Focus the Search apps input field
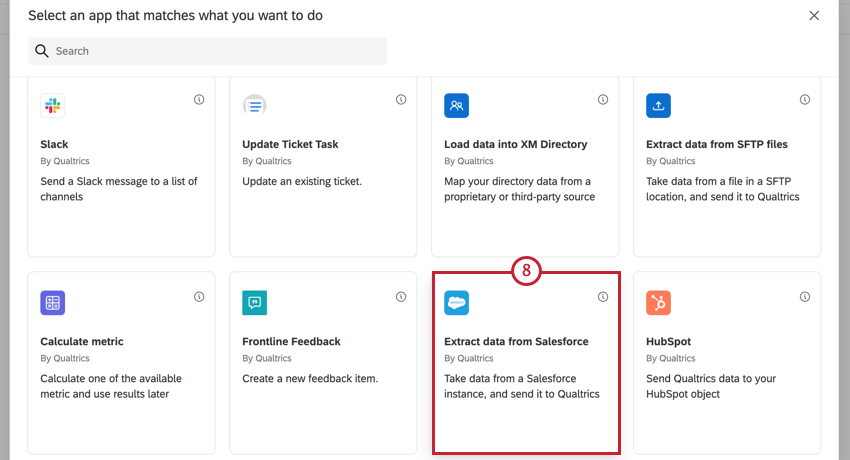 (x=208, y=51)
